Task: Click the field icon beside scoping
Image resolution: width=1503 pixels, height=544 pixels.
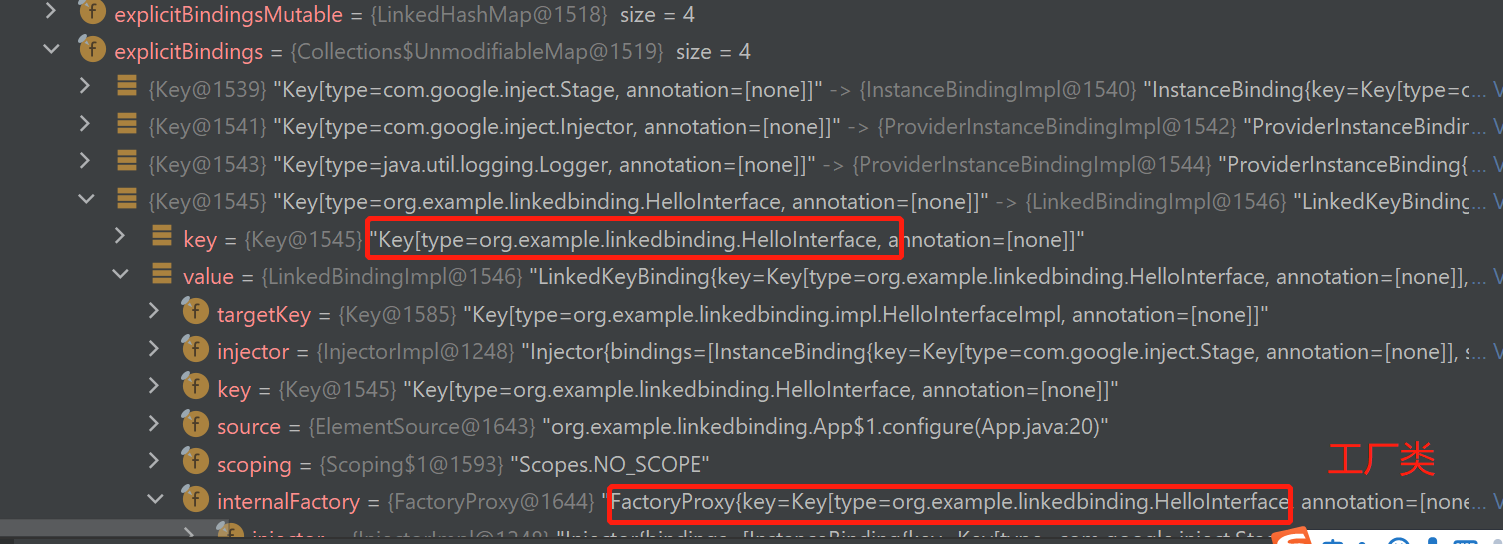Action: [x=195, y=462]
